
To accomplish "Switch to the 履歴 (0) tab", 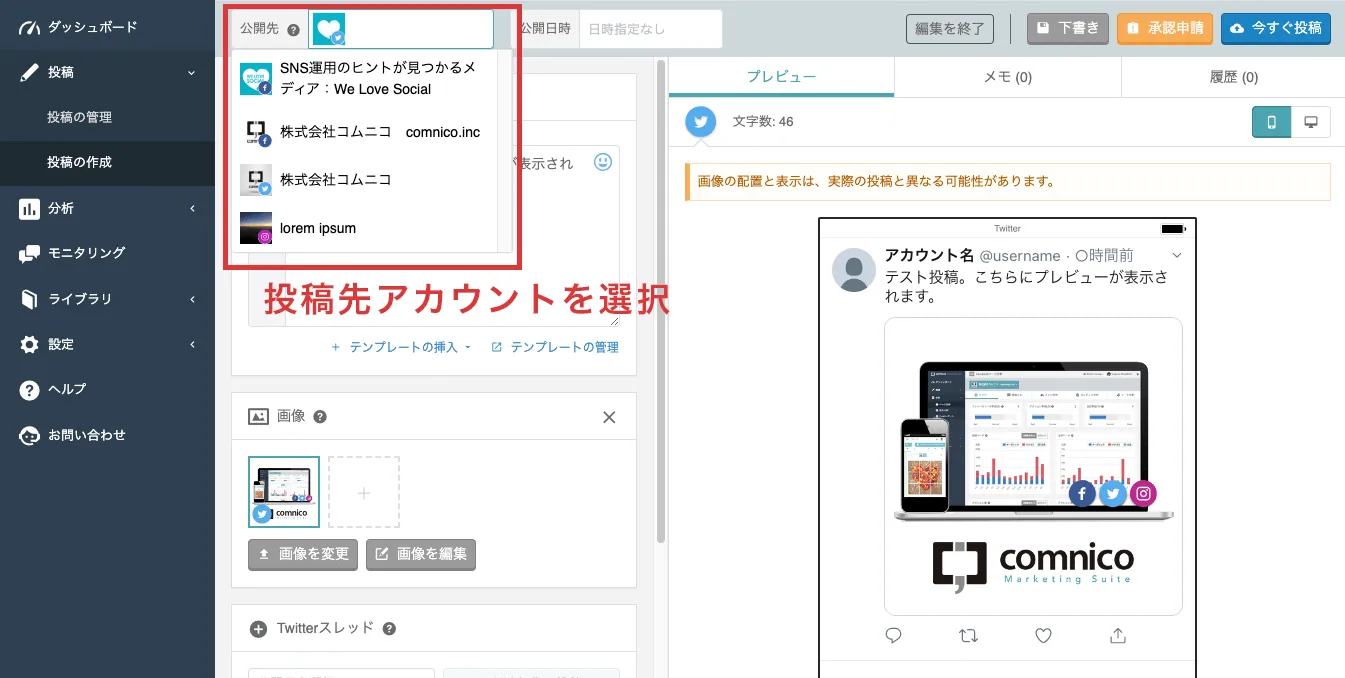I will 1233,77.
